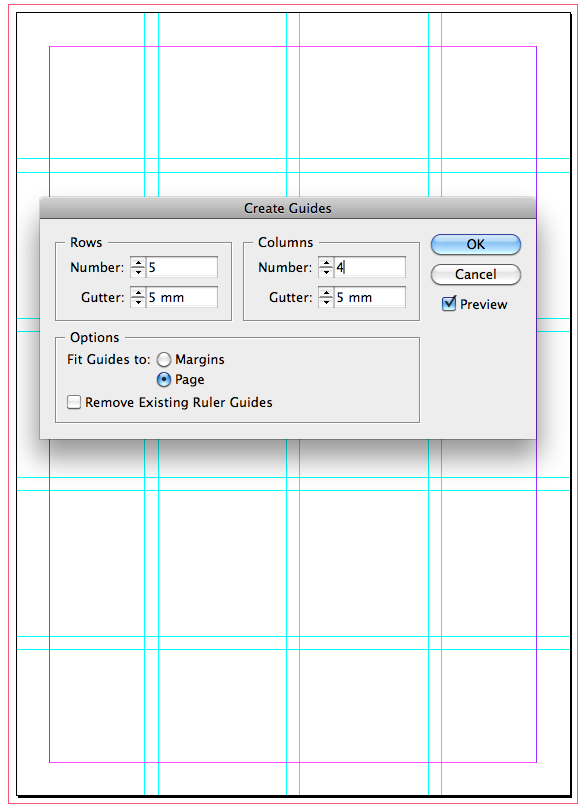The width and height of the screenshot is (588, 809).
Task: Decrease the Columns Gutter value
Action: 326,301
